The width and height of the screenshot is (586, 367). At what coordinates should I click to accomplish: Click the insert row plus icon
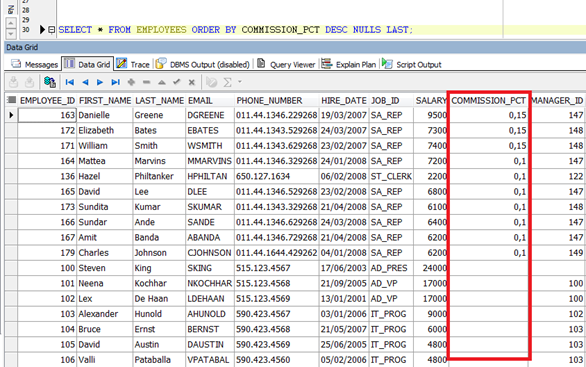pyautogui.click(x=131, y=82)
